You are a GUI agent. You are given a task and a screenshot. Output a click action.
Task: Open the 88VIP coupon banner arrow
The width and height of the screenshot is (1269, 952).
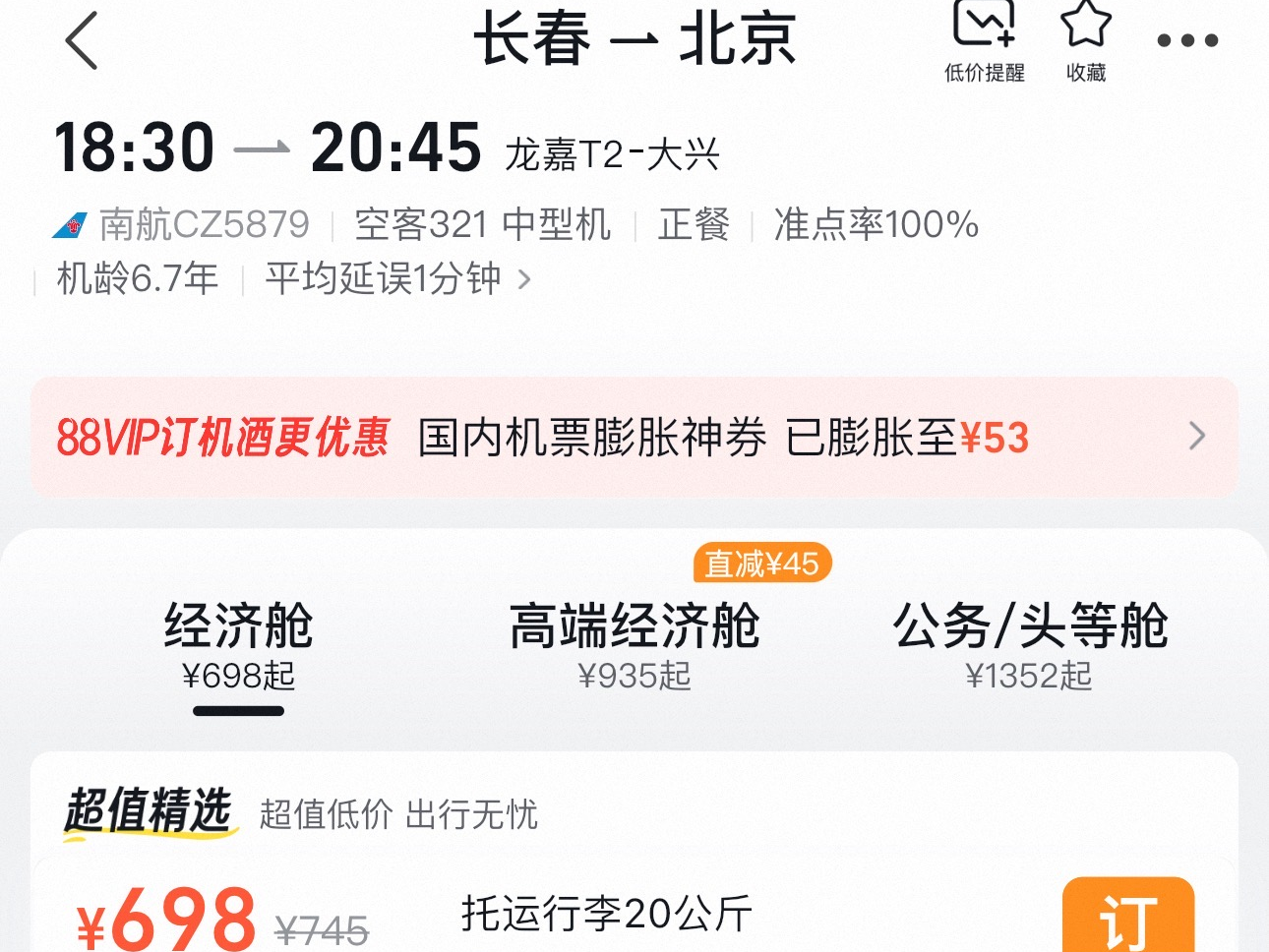point(1197,436)
